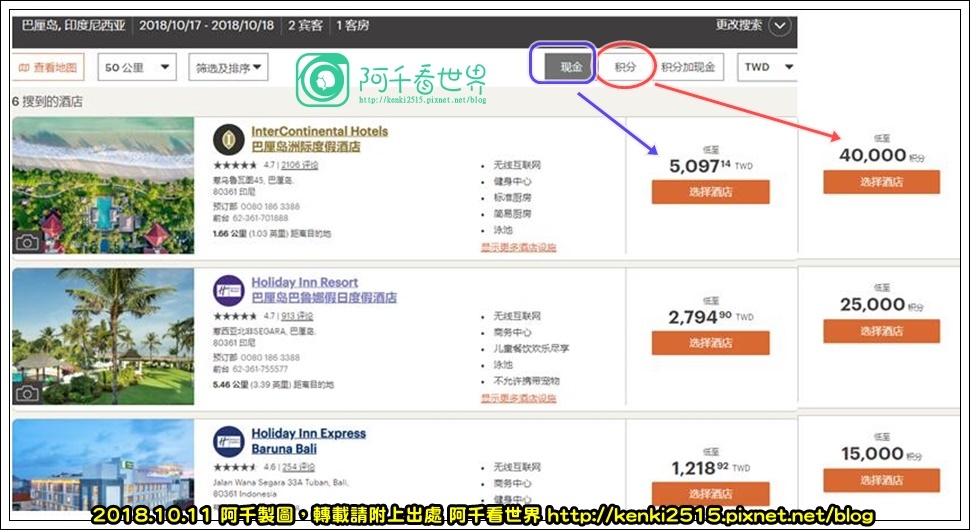Expand the 筛选及排序 dropdown
The height and width of the screenshot is (530, 970).
click(228, 67)
